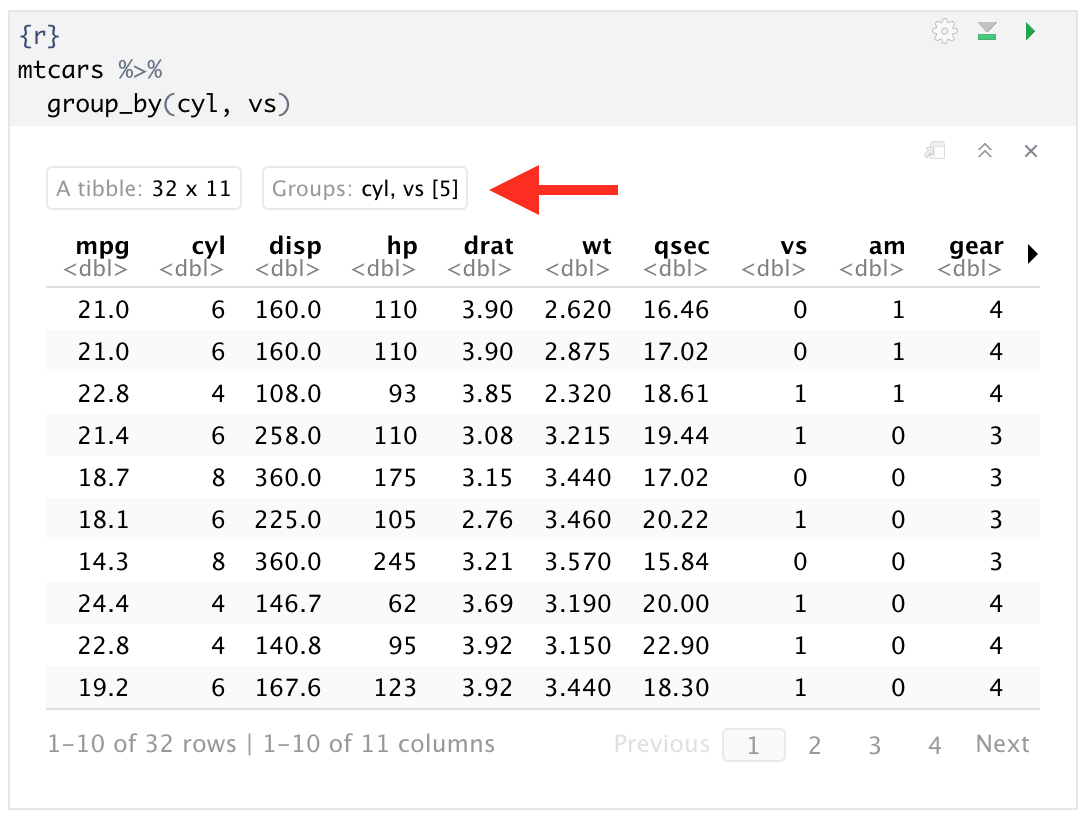Open the chunk options gear

pyautogui.click(x=944, y=31)
